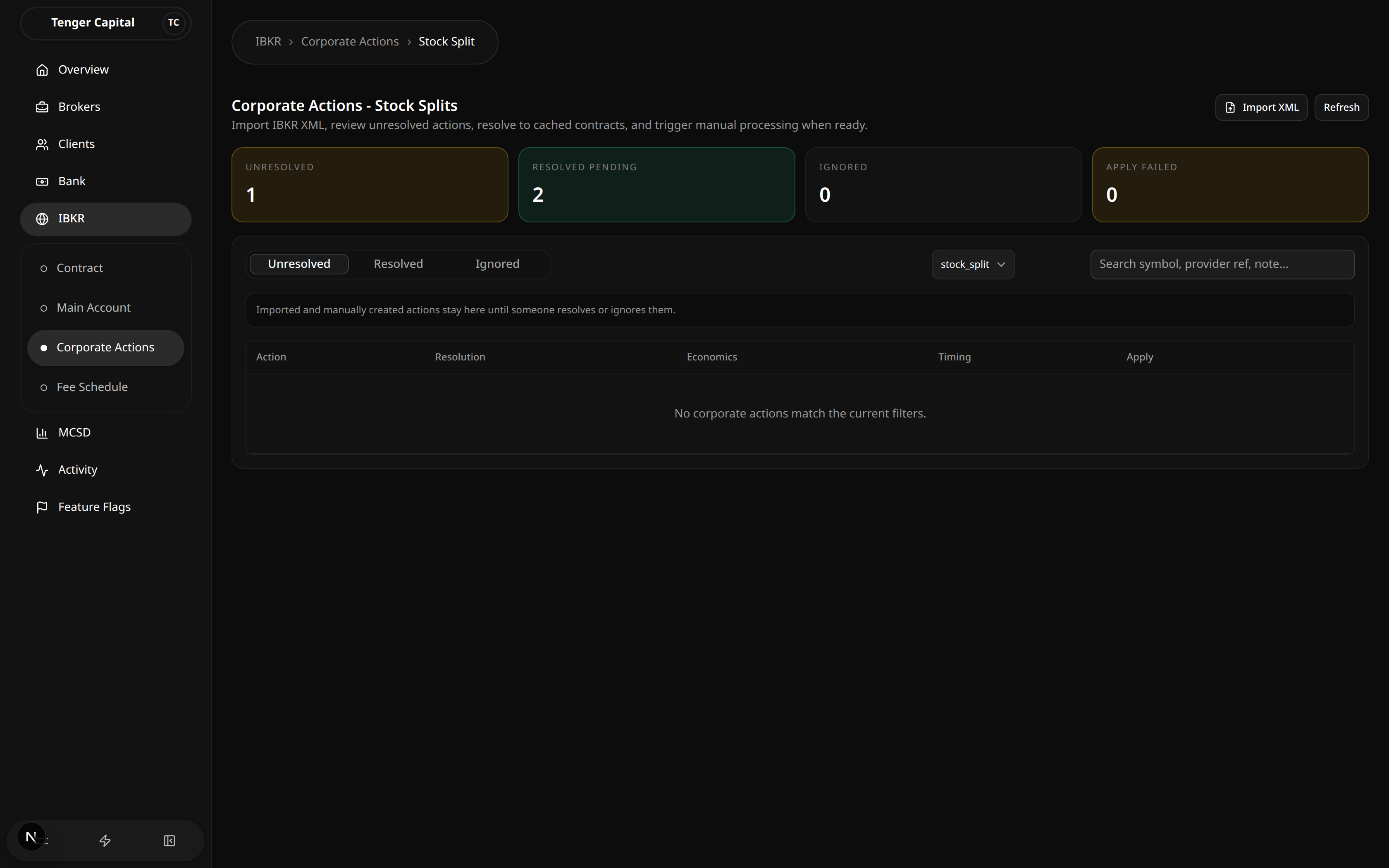Click the Economics column header
The width and height of the screenshot is (1389, 868).
712,357
